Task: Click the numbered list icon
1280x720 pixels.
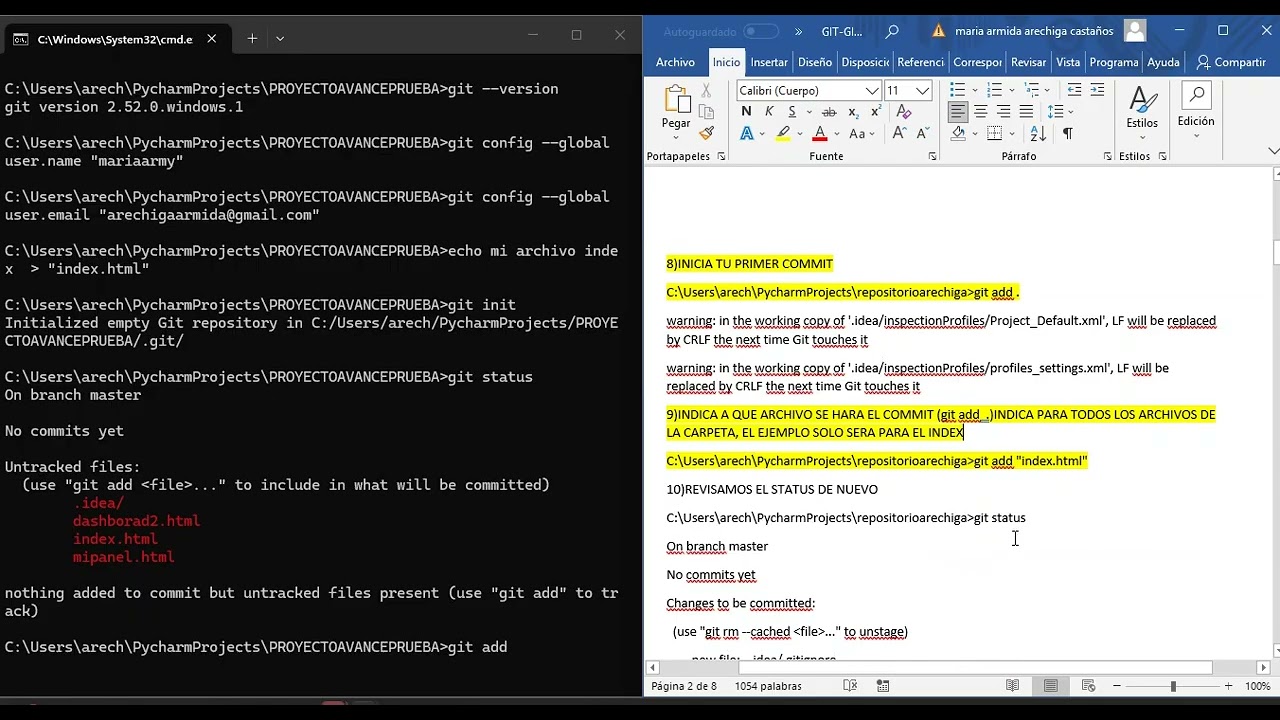Action: (994, 90)
